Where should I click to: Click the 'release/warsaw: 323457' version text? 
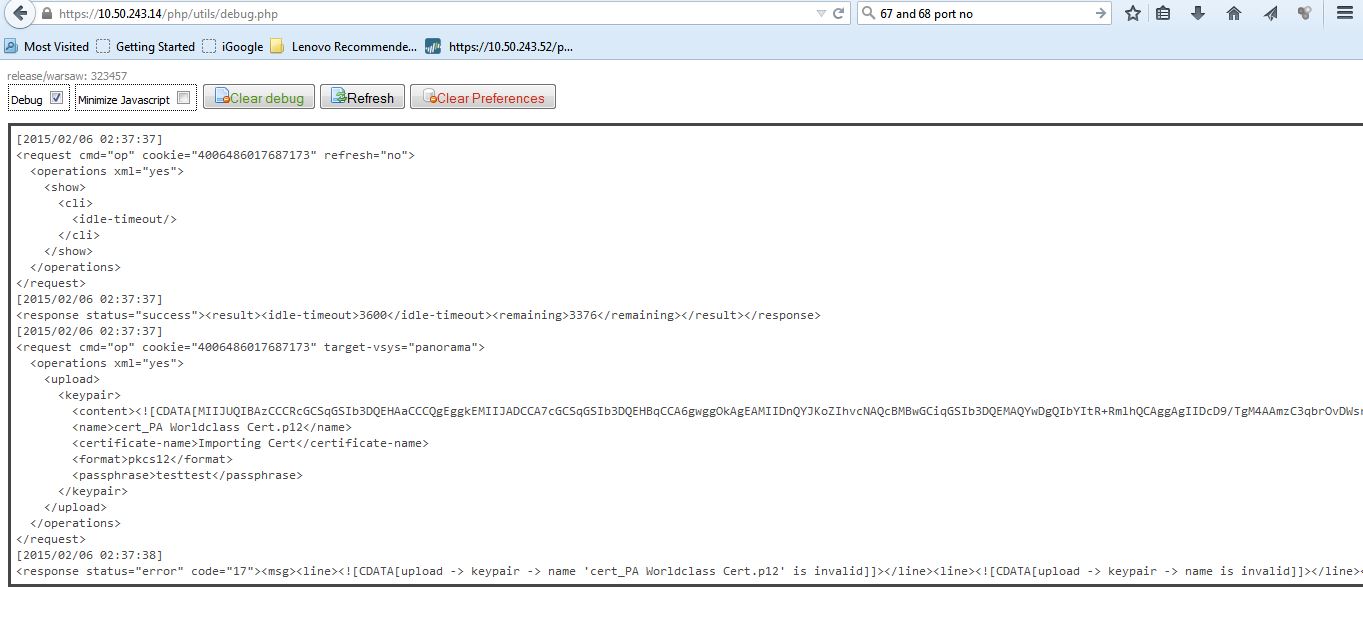tap(67, 76)
